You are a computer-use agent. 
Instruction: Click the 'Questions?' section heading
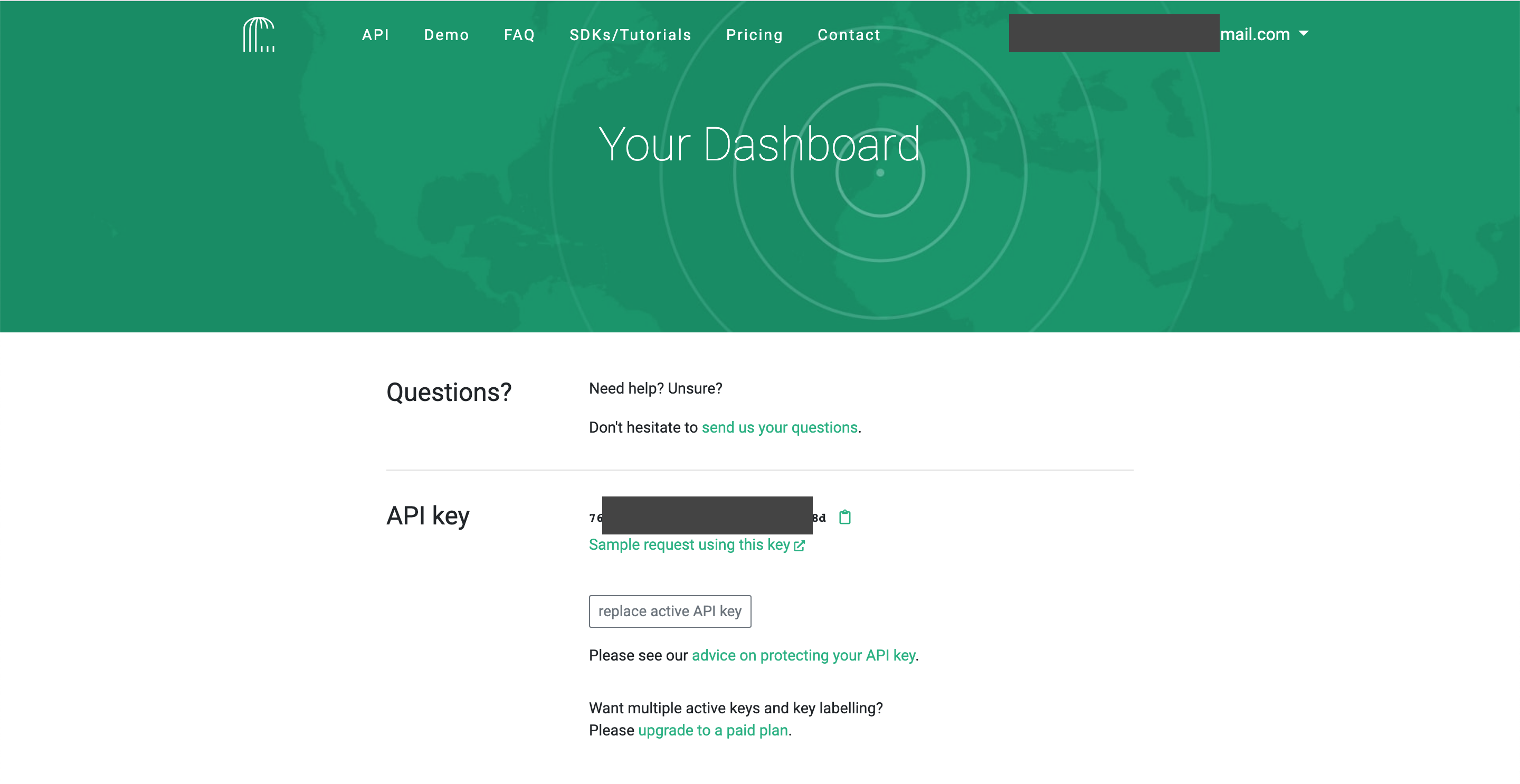click(449, 393)
